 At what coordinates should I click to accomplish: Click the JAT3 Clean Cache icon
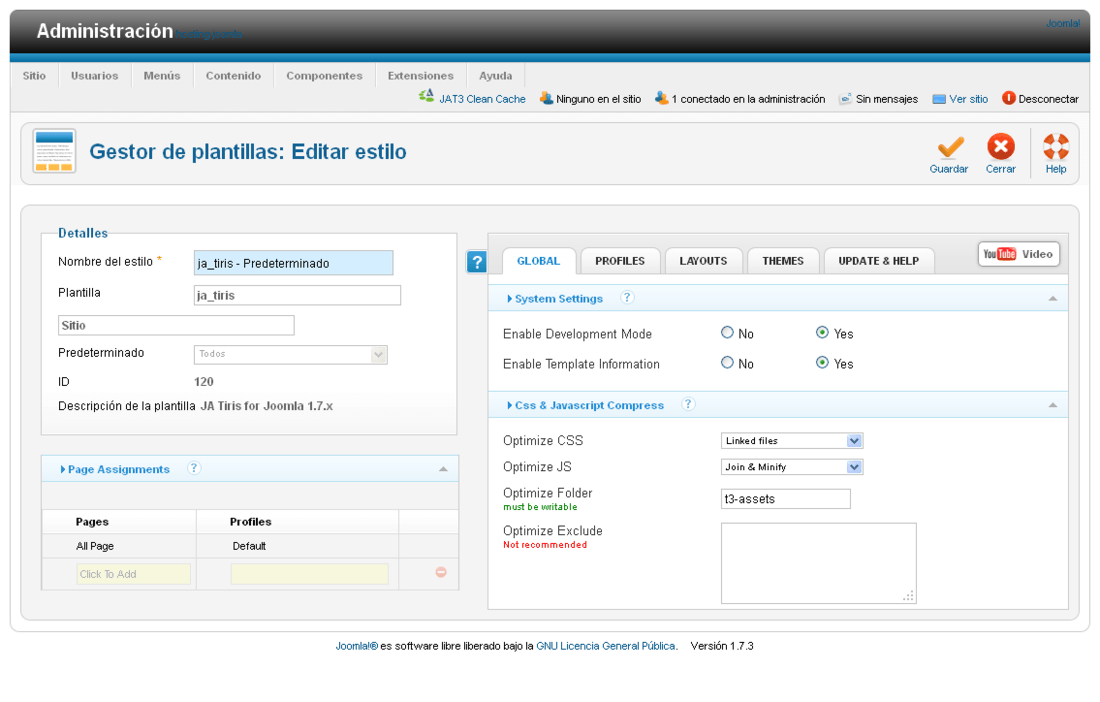[x=427, y=97]
